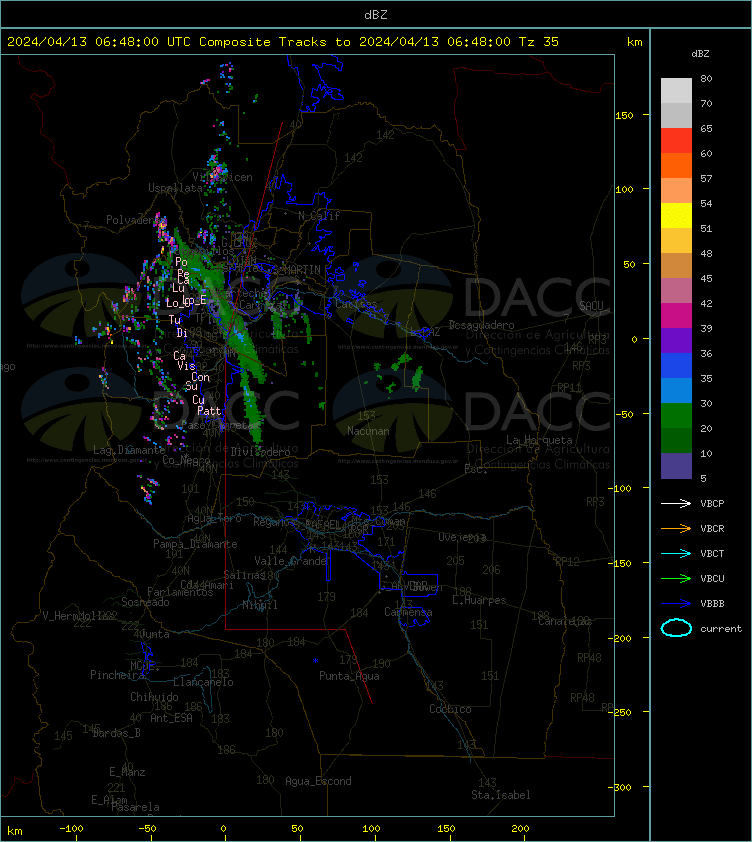Click the Pampa_Diamante map label
This screenshot has width=752, height=842.
[x=195, y=544]
